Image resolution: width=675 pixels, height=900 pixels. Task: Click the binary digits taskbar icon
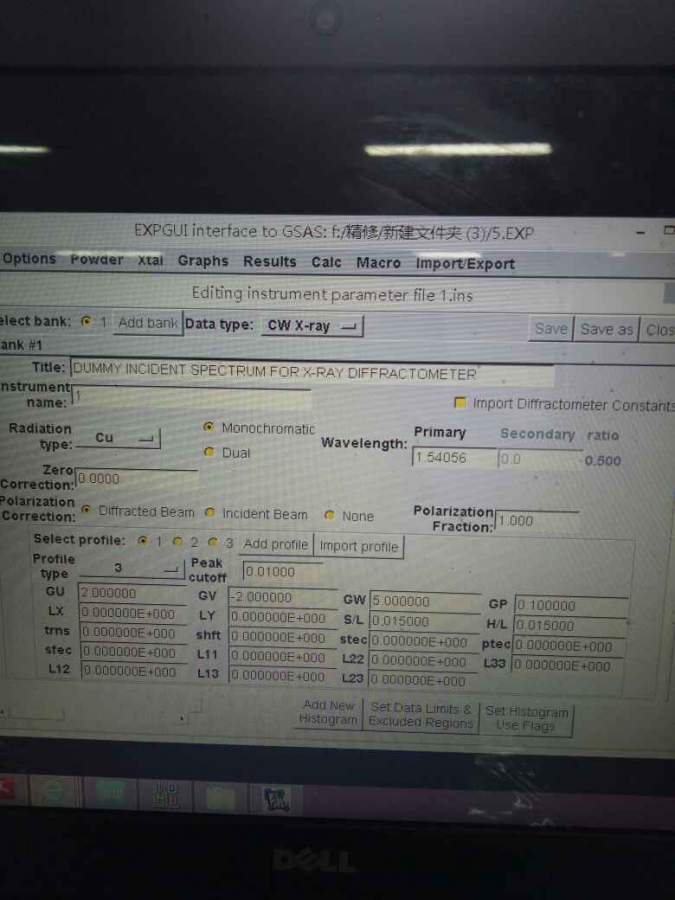tap(165, 796)
